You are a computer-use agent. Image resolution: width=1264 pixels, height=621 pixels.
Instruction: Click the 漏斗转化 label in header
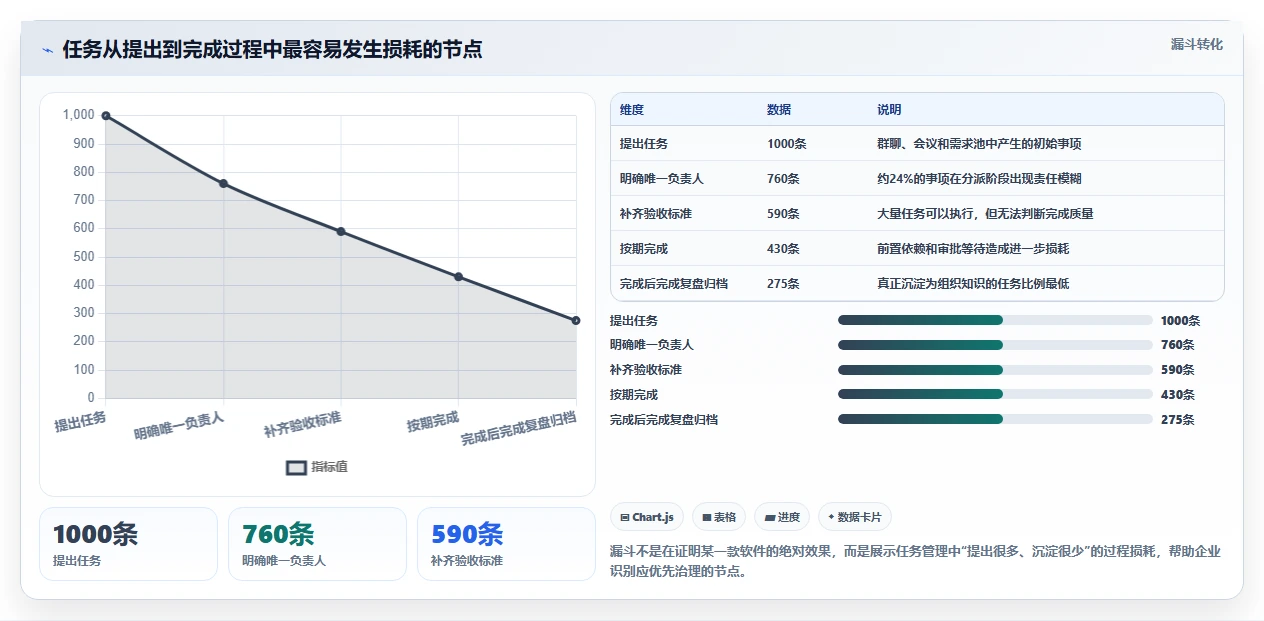pos(1196,45)
